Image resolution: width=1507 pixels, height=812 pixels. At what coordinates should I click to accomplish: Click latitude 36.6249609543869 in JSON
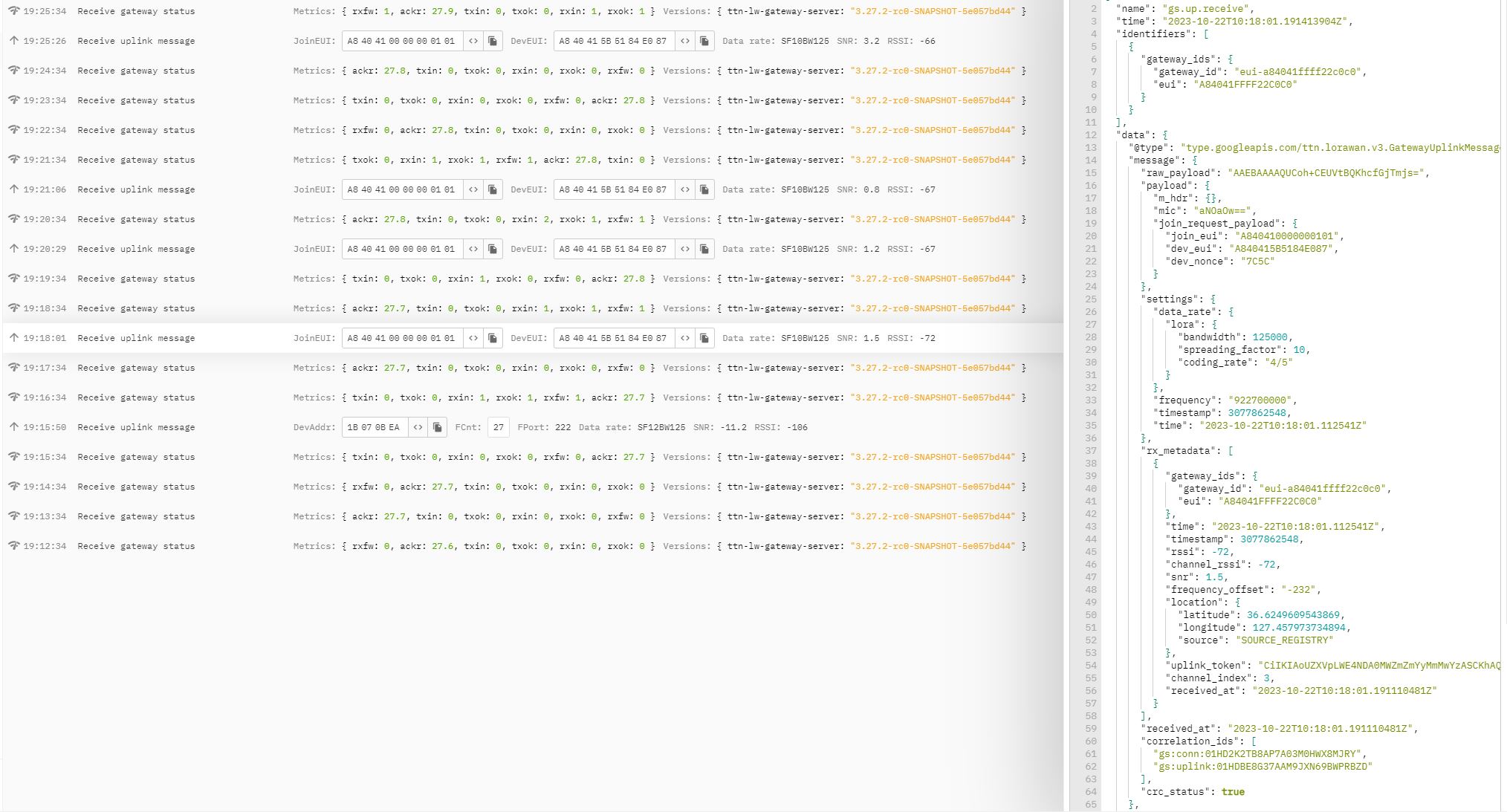click(x=1293, y=615)
